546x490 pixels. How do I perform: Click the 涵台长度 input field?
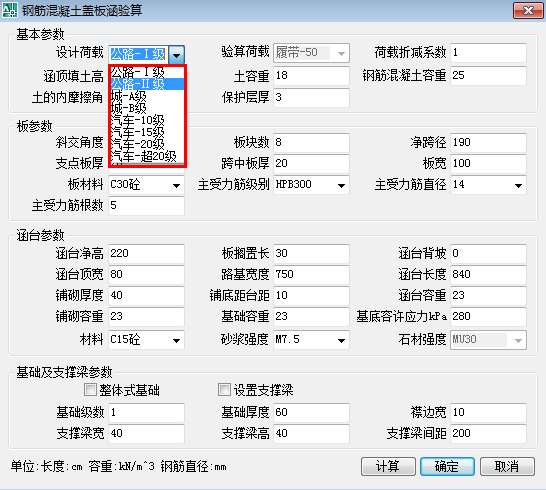pyautogui.click(x=488, y=274)
